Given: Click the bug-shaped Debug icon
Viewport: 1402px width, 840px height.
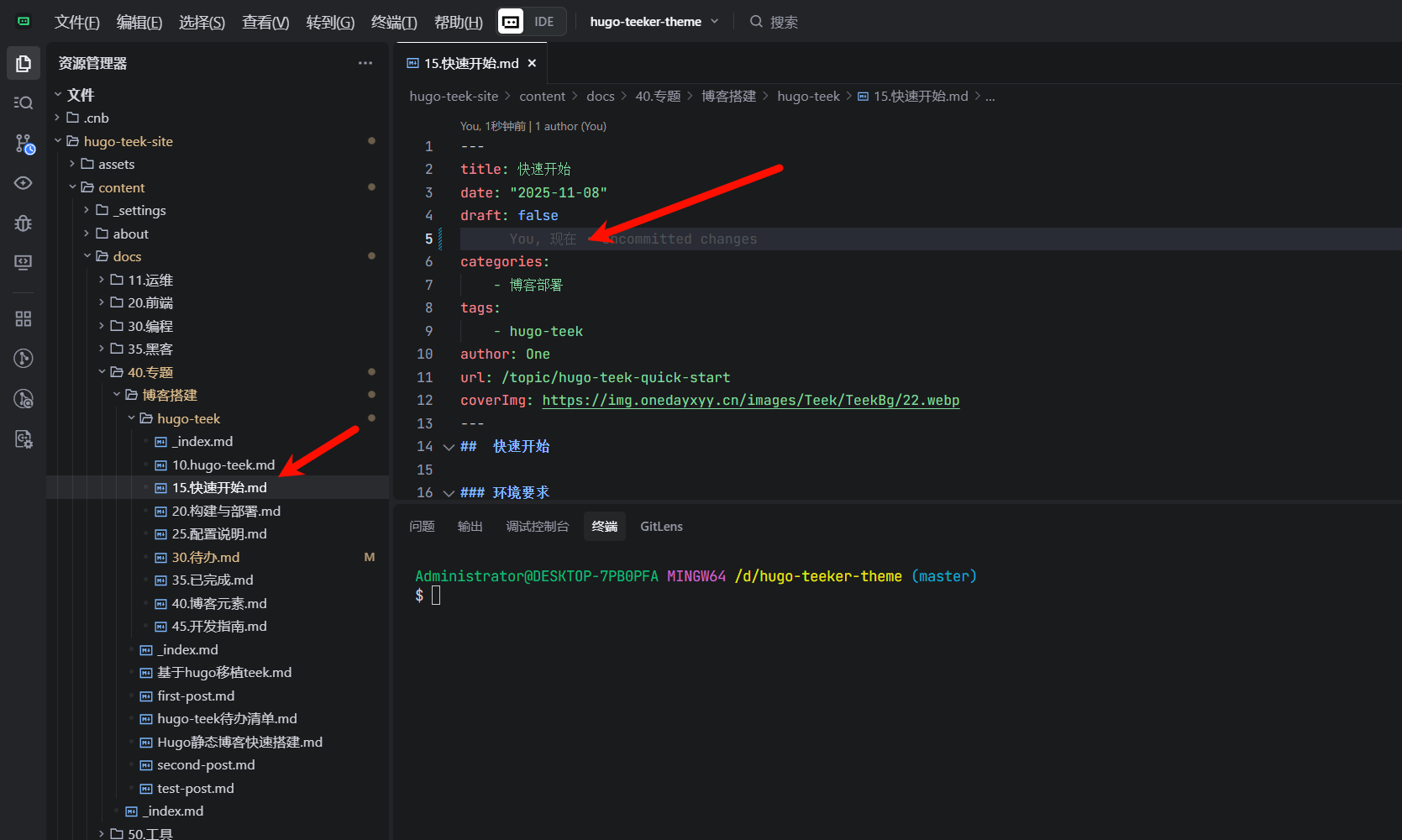Looking at the screenshot, I should (x=24, y=223).
